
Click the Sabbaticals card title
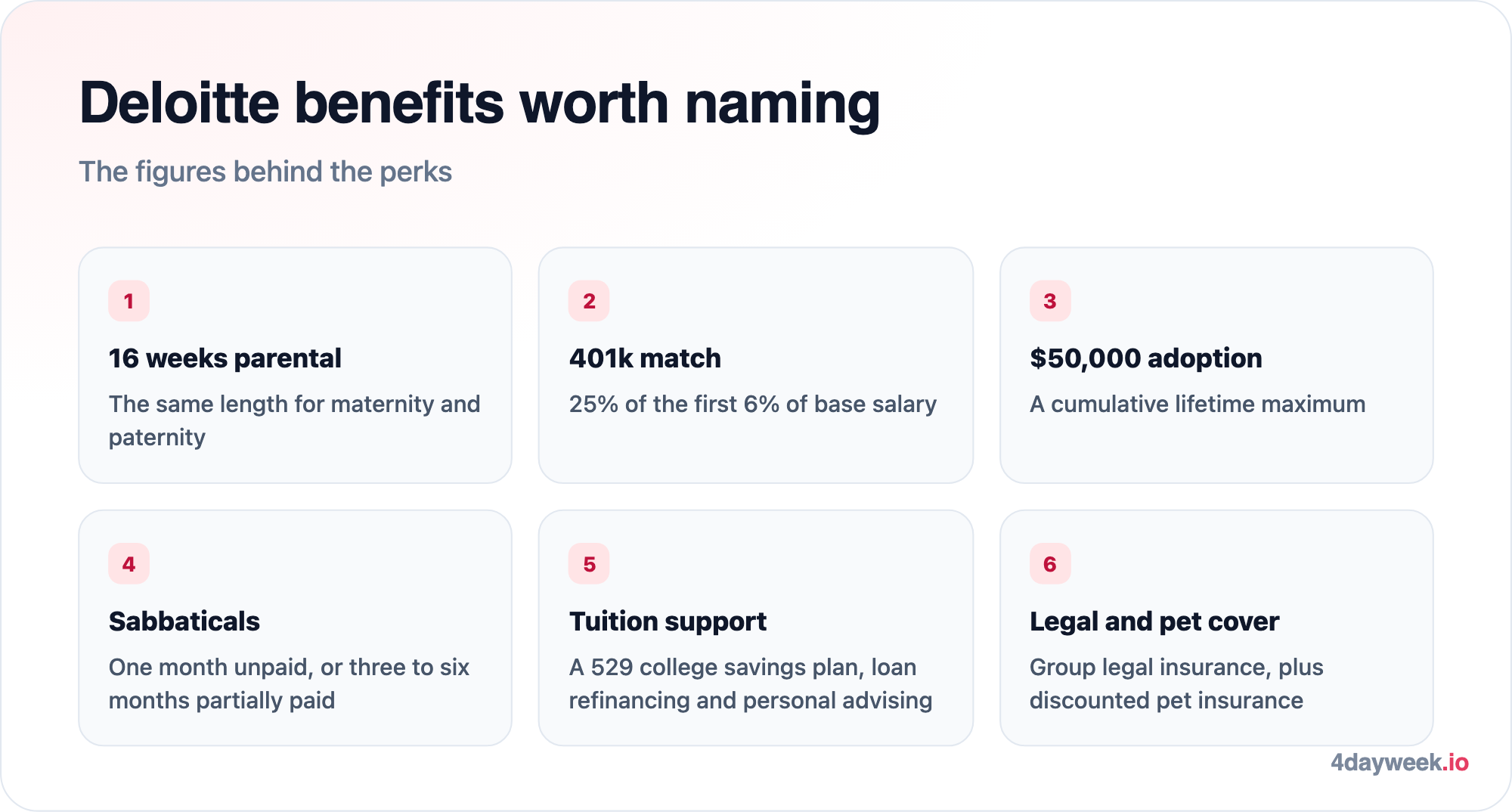pos(184,621)
